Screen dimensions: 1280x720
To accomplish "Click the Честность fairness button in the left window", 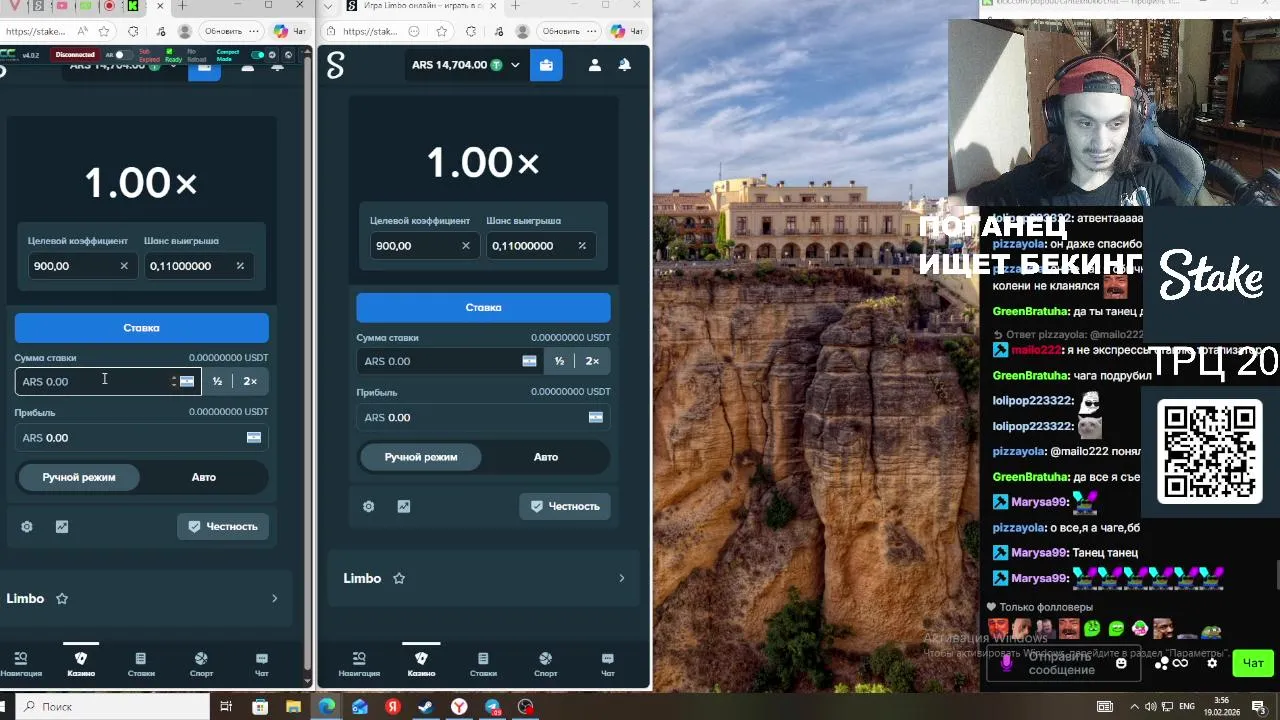I will point(223,526).
